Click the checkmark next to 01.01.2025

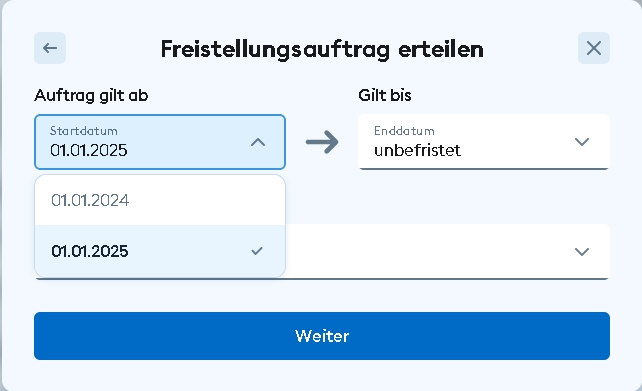point(257,251)
